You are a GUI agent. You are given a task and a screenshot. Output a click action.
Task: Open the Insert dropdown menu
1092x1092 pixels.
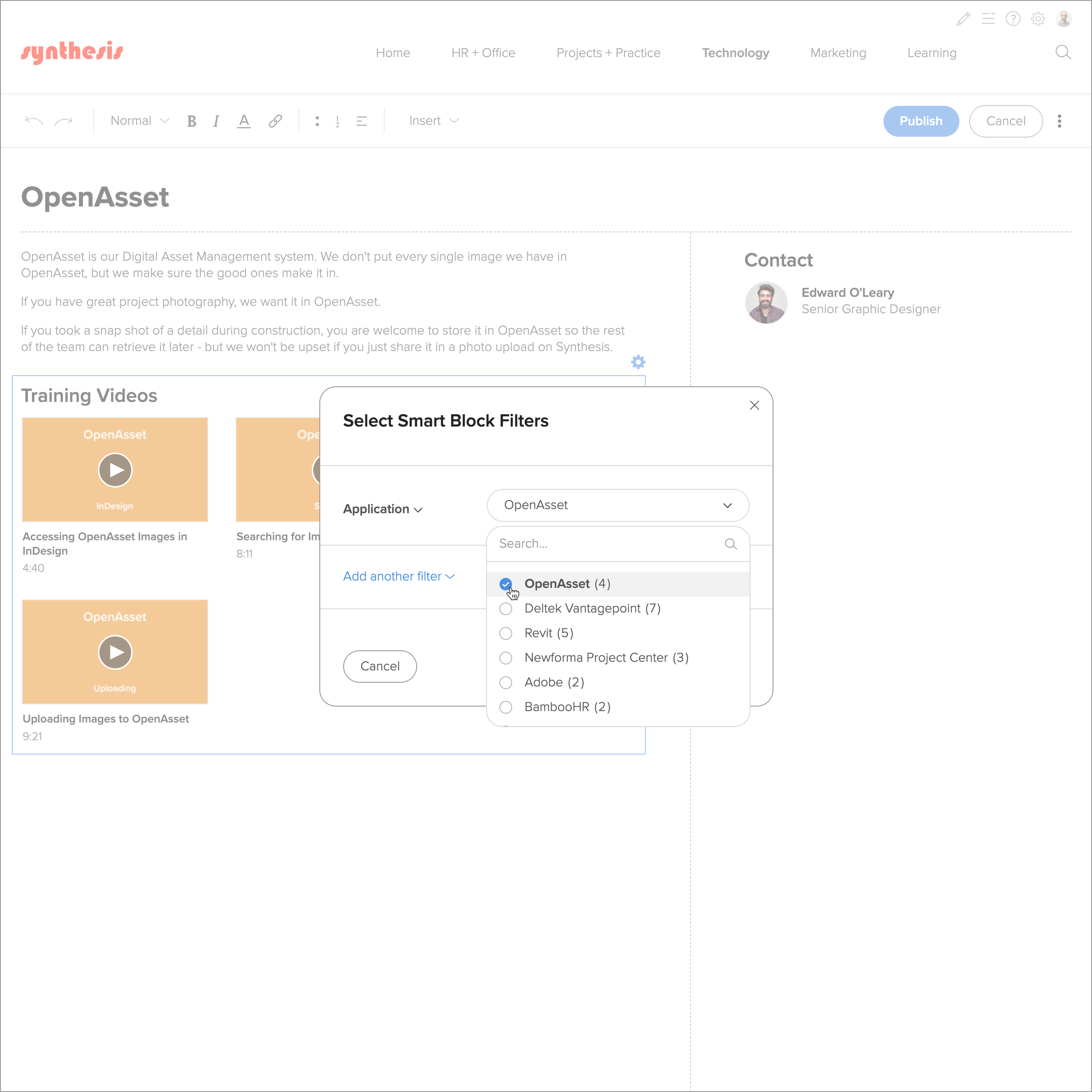pos(433,121)
